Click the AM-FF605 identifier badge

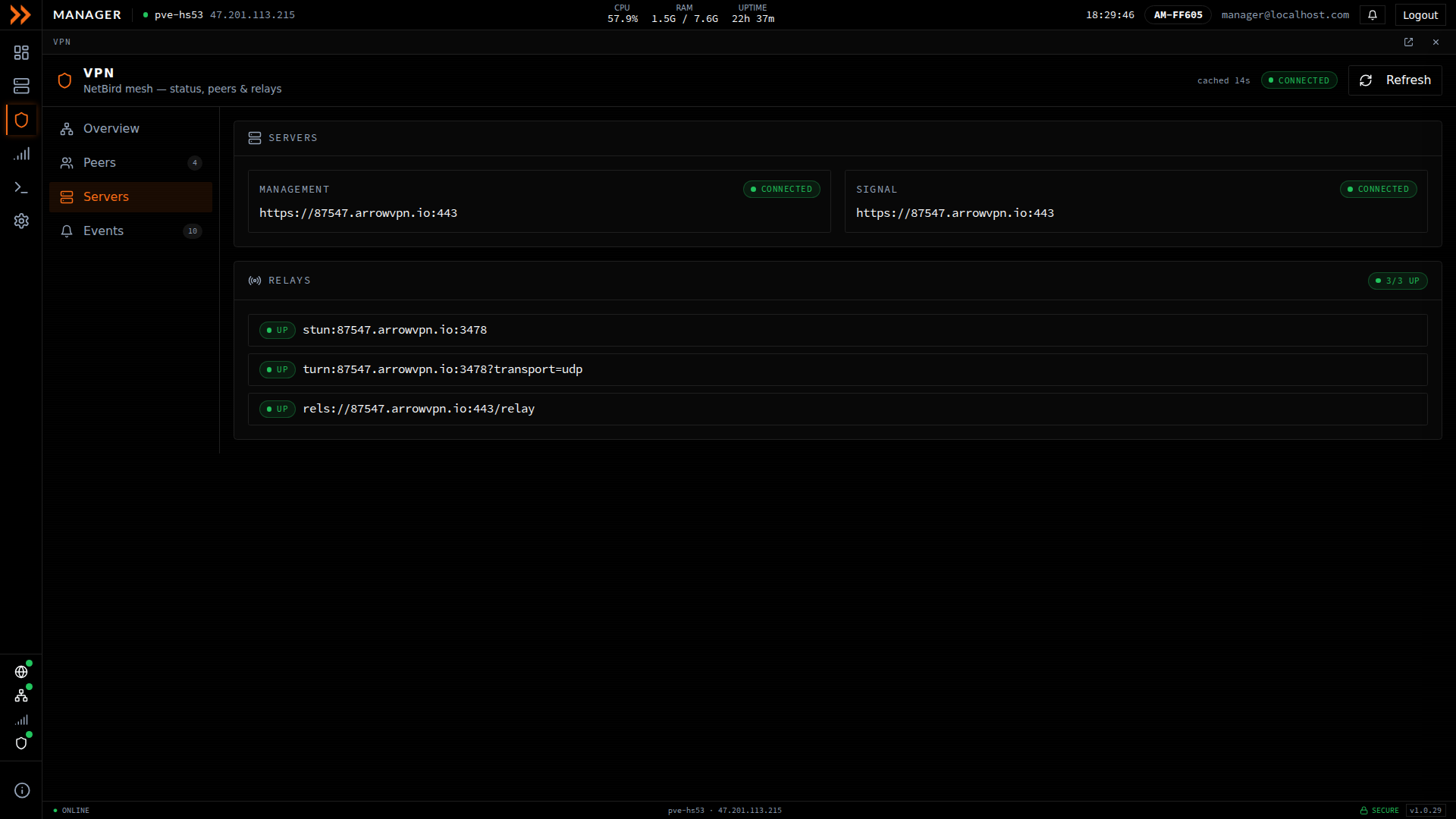tap(1178, 15)
